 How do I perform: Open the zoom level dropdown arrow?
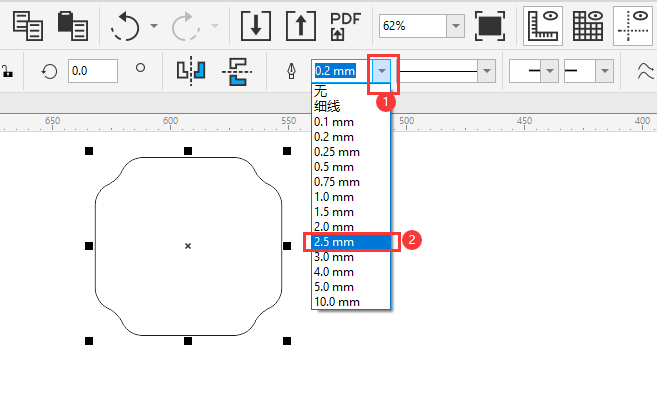coord(455,26)
